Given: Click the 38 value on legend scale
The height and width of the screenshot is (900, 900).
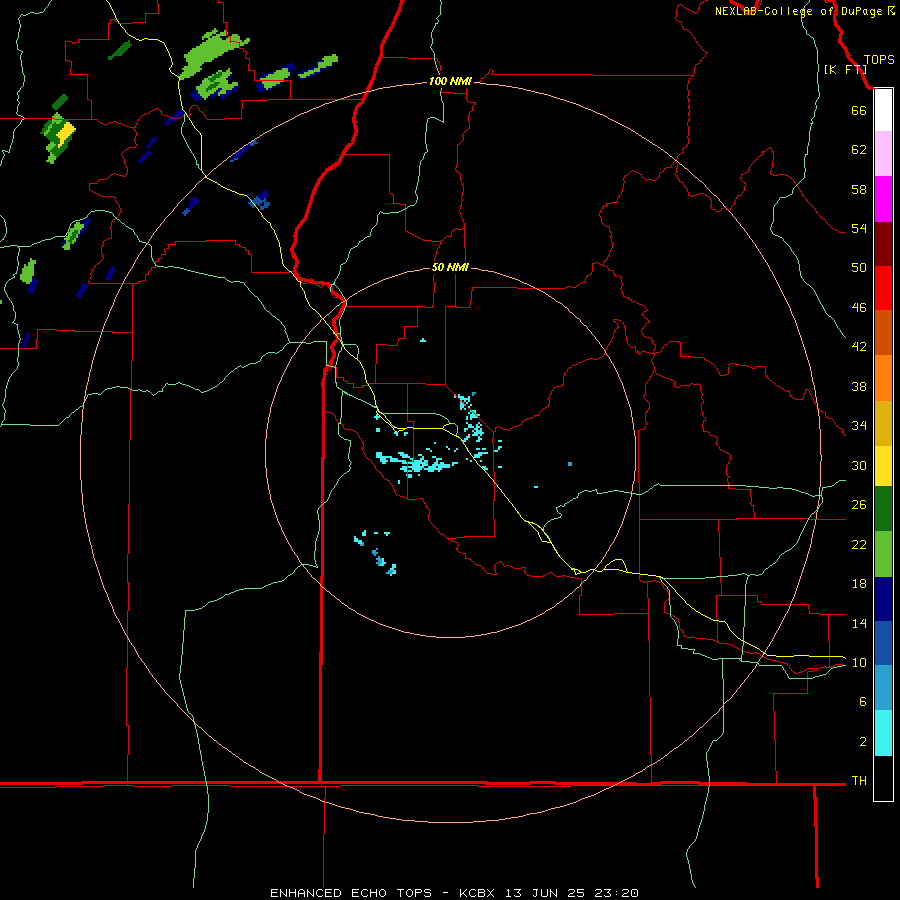Looking at the screenshot, I should click(859, 386).
